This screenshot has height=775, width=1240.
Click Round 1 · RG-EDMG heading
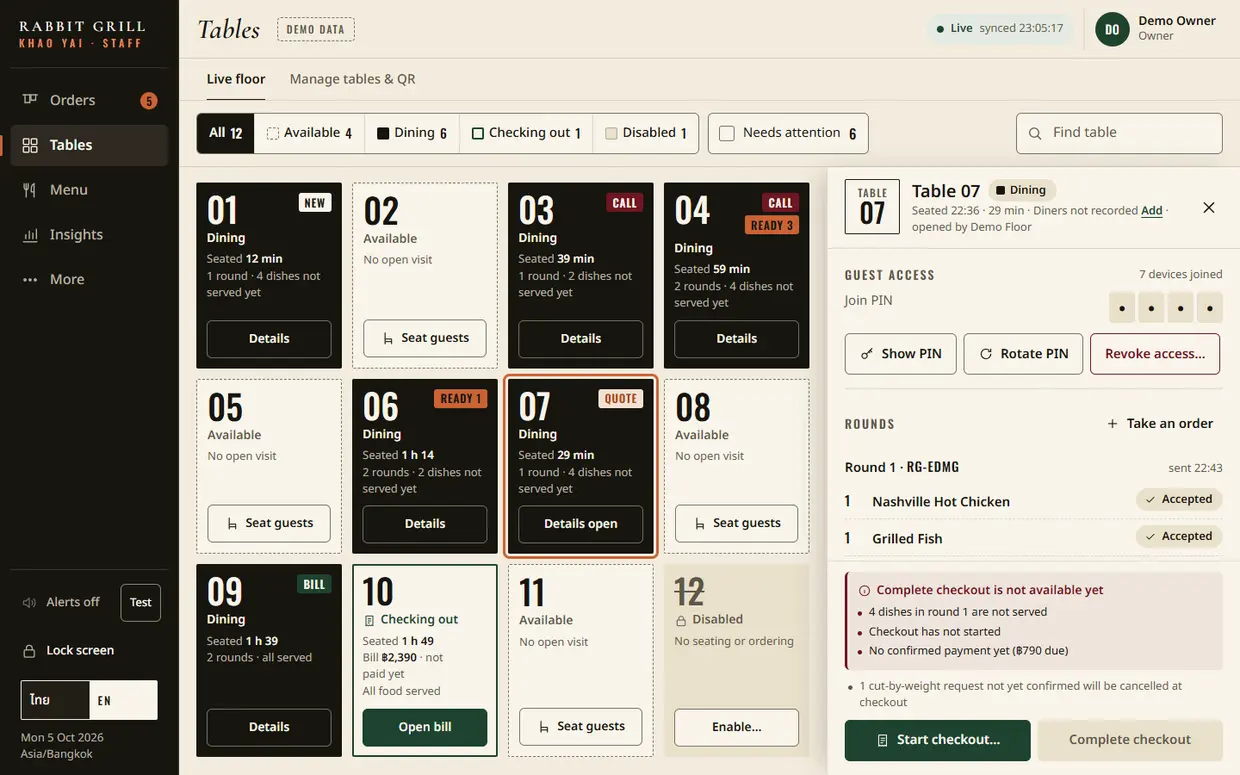[x=902, y=468]
